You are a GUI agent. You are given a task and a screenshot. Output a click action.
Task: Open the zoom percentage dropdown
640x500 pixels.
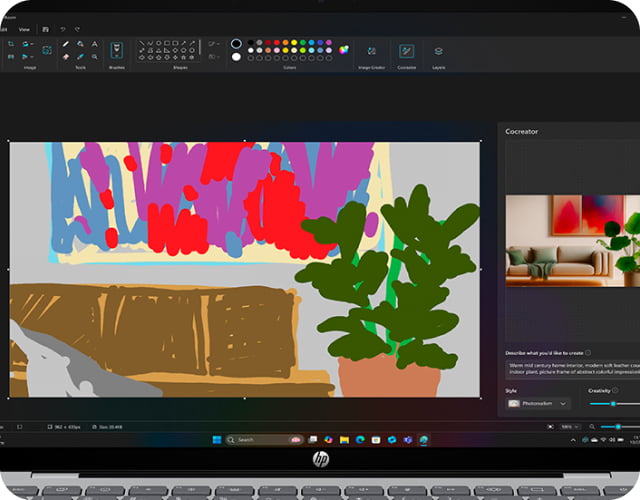pos(570,427)
